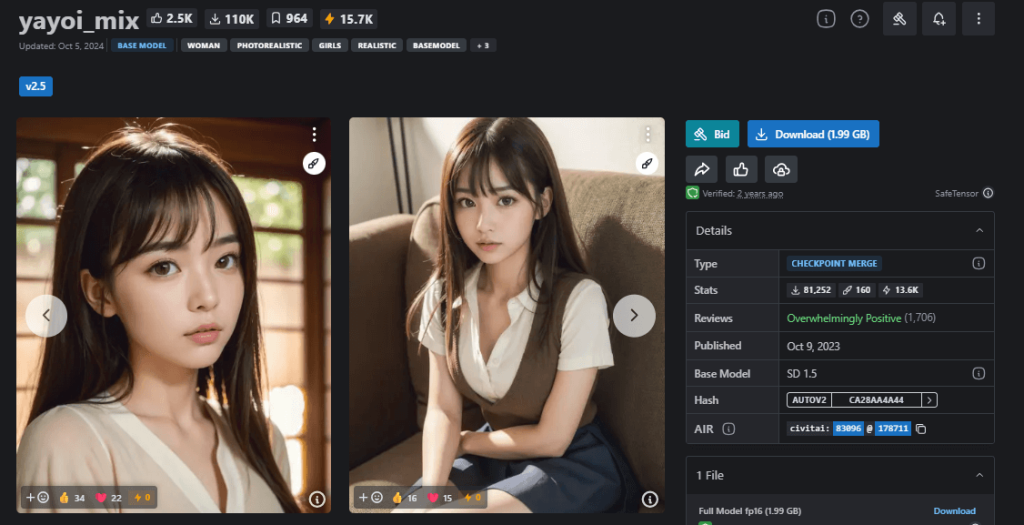Open info icon on the first image

click(x=316, y=498)
